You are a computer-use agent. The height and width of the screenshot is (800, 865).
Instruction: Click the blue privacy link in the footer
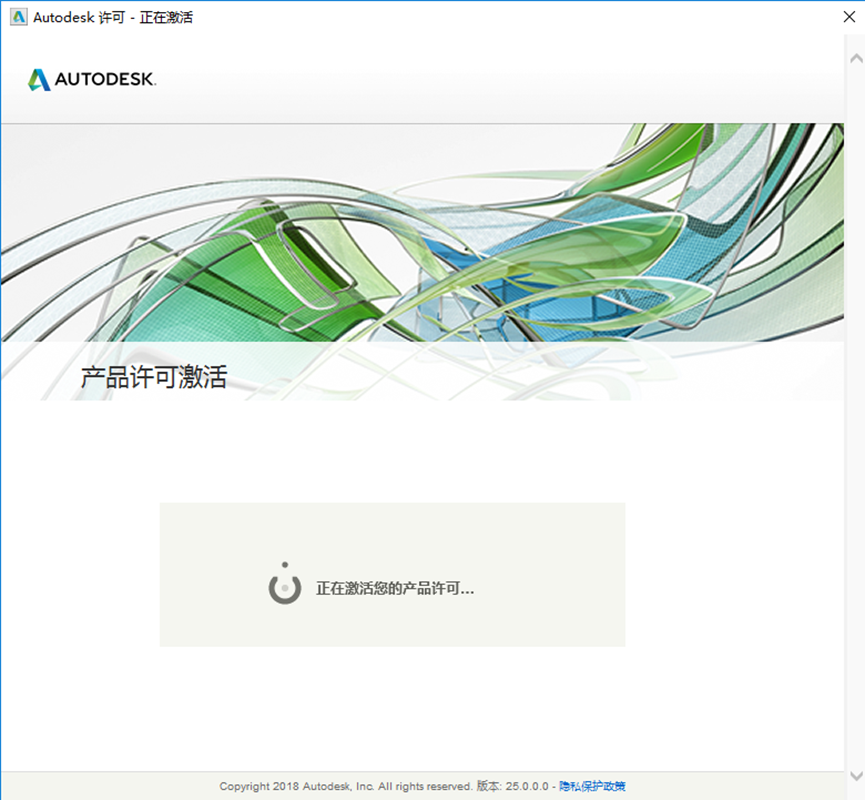tap(596, 786)
